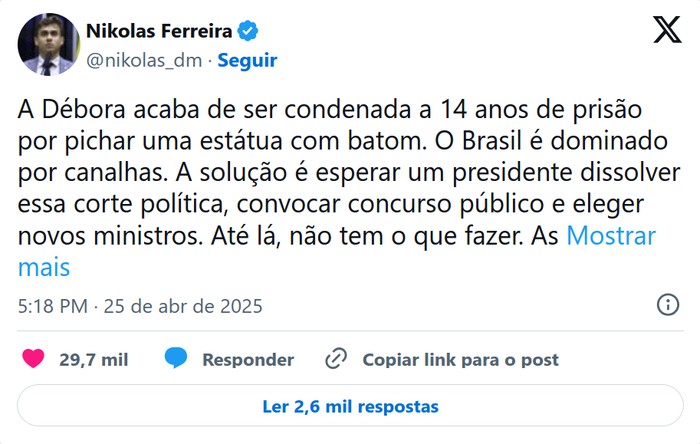The image size is (700, 444).
Task: Click the blue reply bubble icon
Action: click(177, 359)
